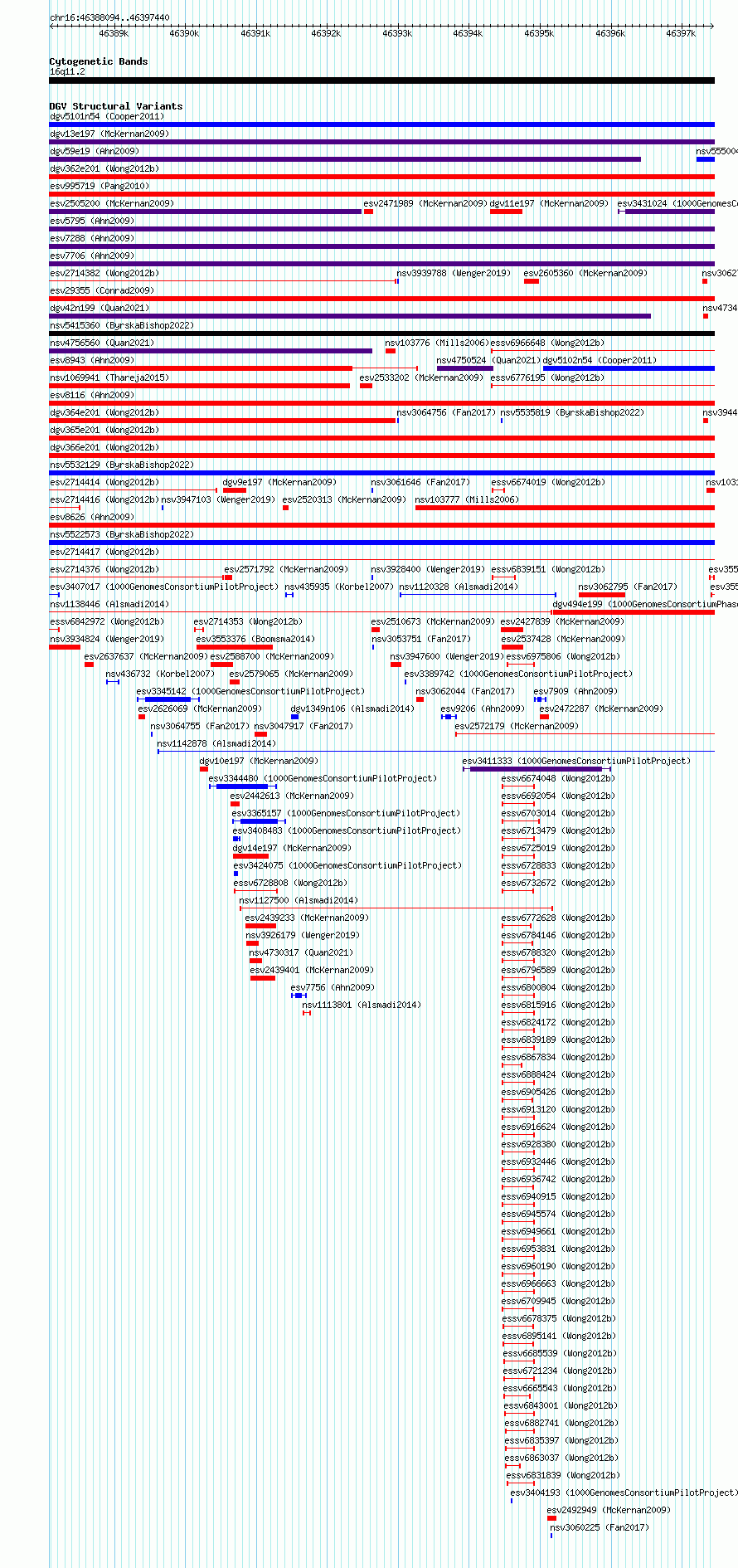Click esv995719 (Pang2010) label
Viewport: 738px width, 1568px height.
100,187
